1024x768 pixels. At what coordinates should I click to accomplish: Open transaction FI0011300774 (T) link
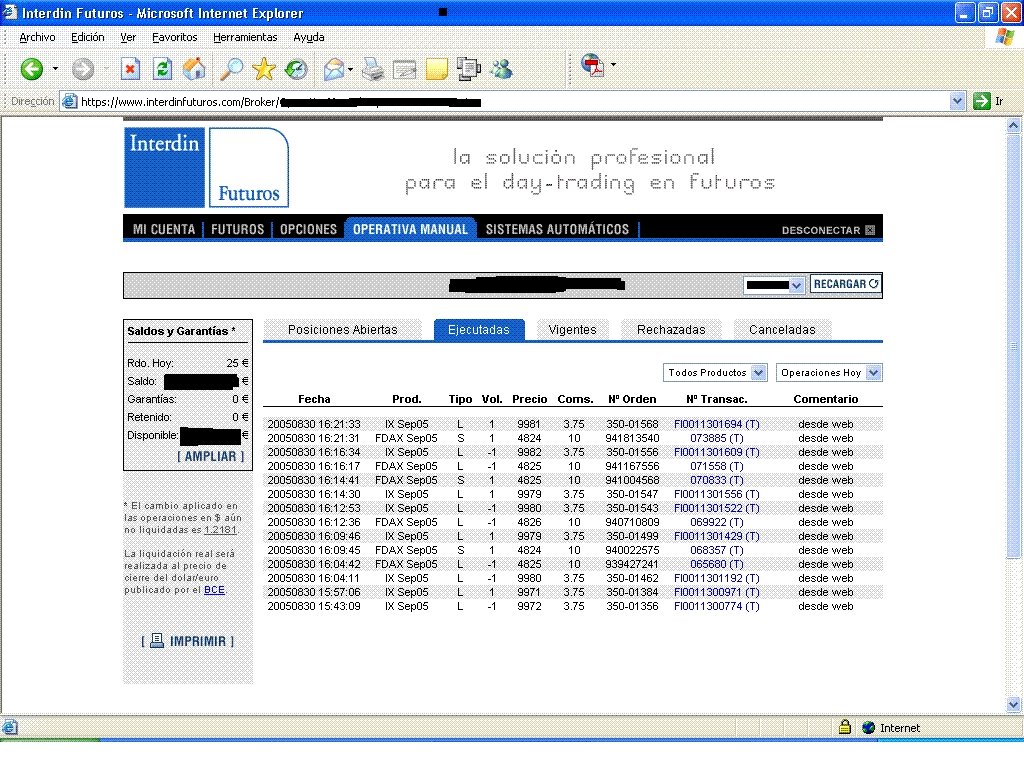pyautogui.click(x=716, y=606)
